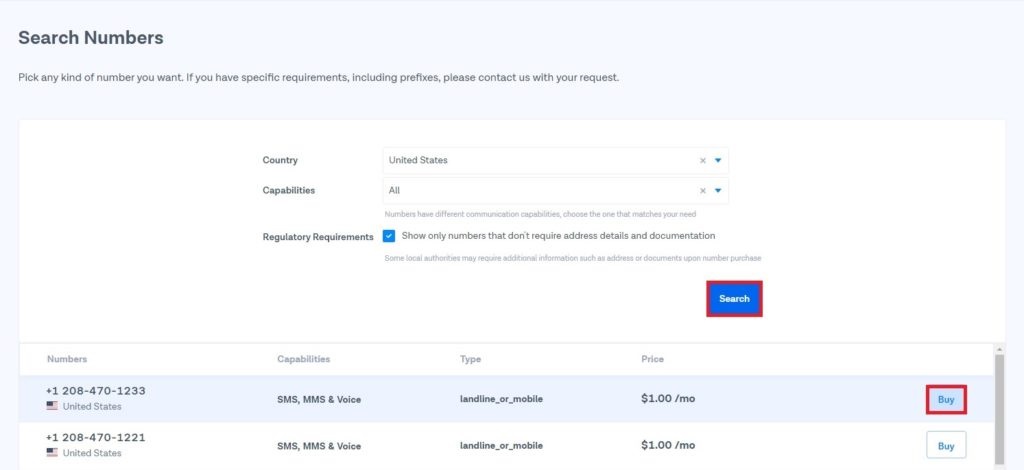
Task: Click landline_or_mobile type in 208-470-1233 row
Action: (x=501, y=399)
